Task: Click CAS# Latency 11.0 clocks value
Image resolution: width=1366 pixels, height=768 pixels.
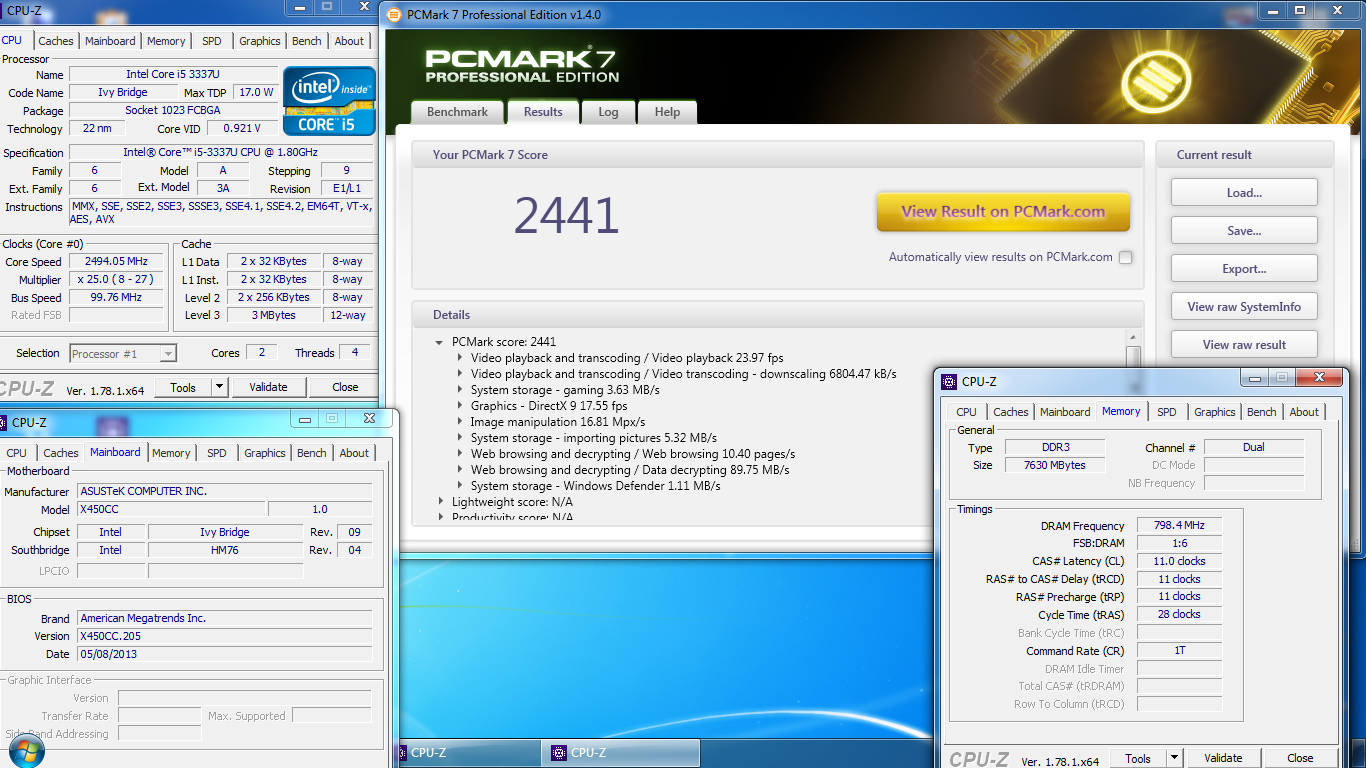Action: click(1179, 562)
